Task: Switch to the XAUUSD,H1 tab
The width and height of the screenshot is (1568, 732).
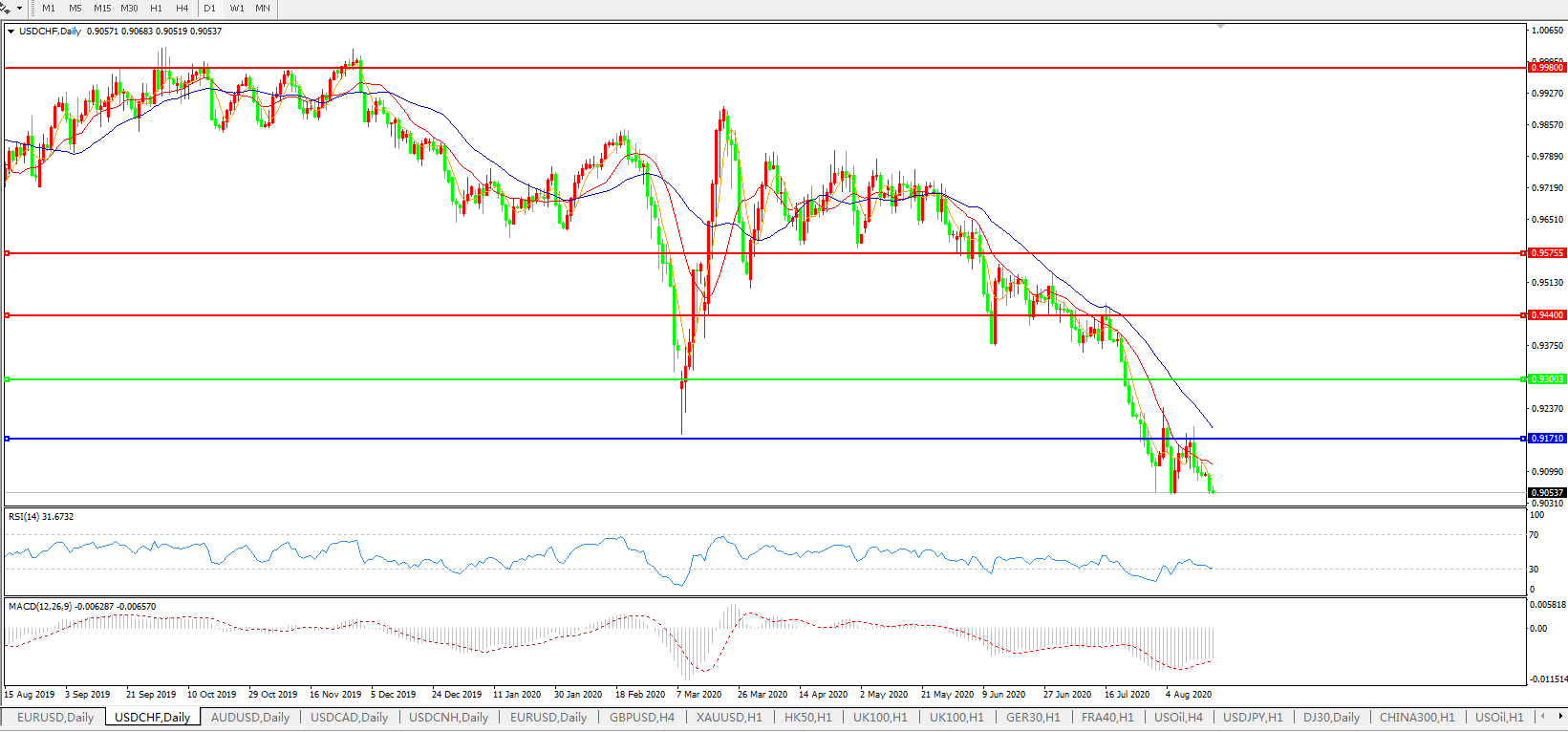Action: point(729,717)
